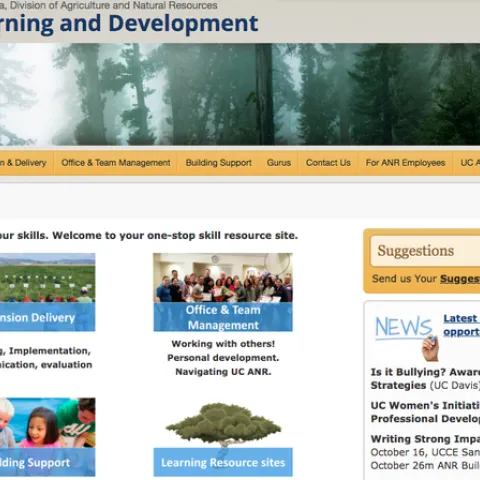The height and width of the screenshot is (480, 480).
Task: Click the 'Personal development.' text
Action: click(x=223, y=358)
